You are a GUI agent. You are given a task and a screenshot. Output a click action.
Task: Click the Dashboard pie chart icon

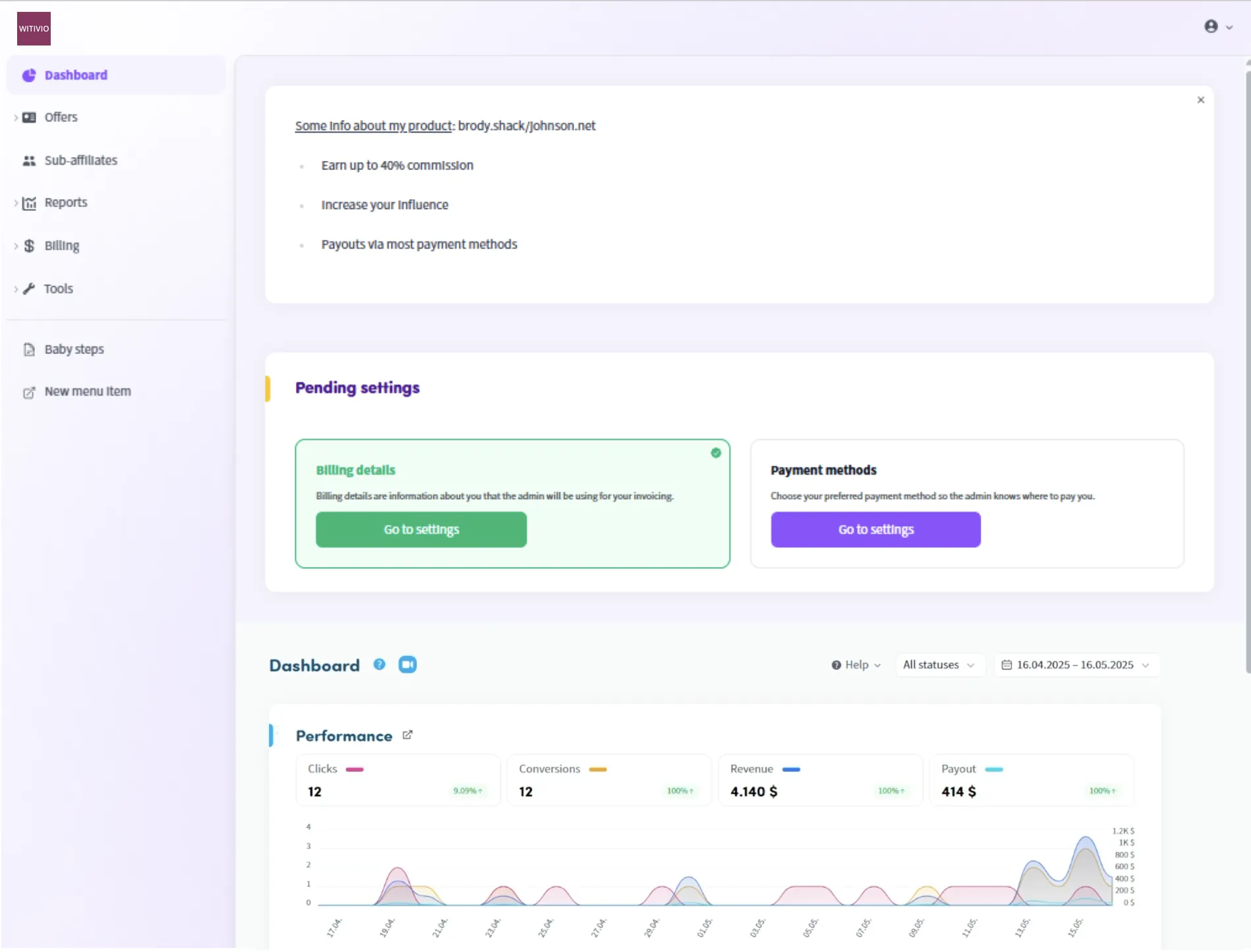[29, 75]
